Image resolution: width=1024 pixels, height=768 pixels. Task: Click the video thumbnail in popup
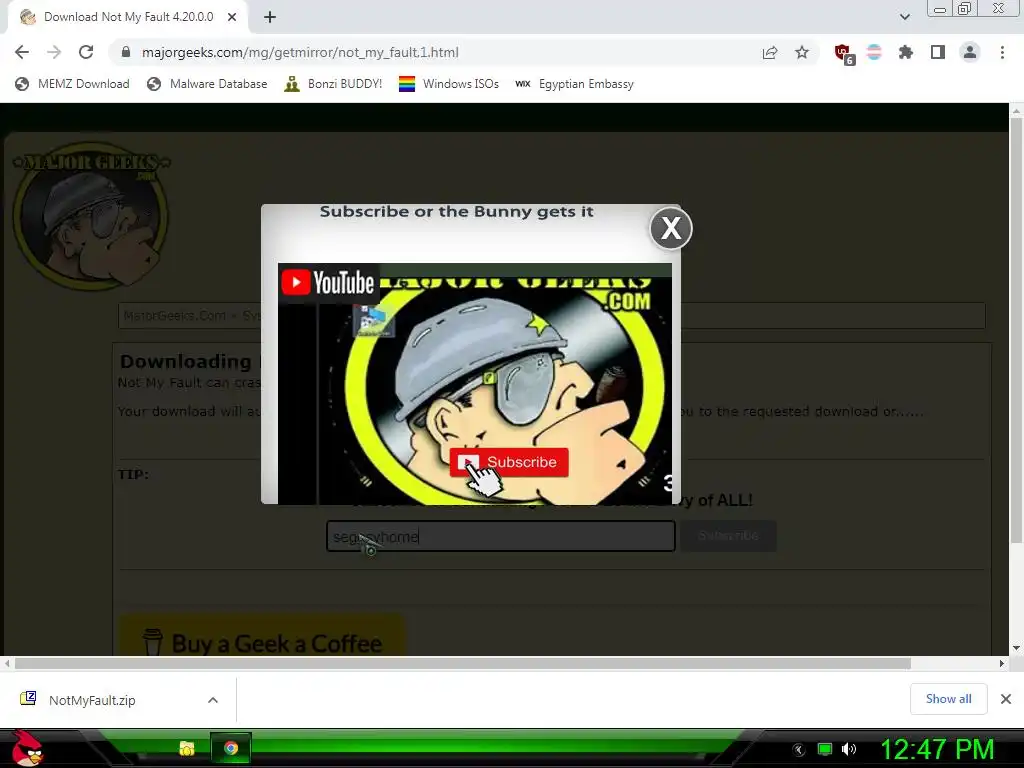pyautogui.click(x=475, y=383)
